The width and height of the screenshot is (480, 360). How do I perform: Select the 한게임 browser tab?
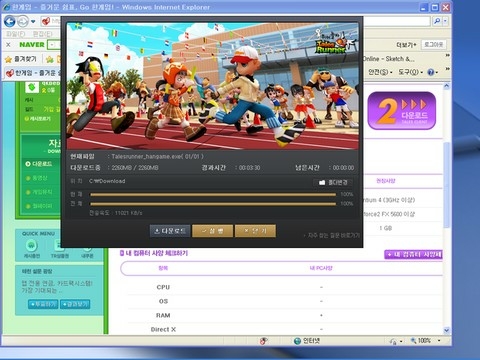tap(33, 72)
